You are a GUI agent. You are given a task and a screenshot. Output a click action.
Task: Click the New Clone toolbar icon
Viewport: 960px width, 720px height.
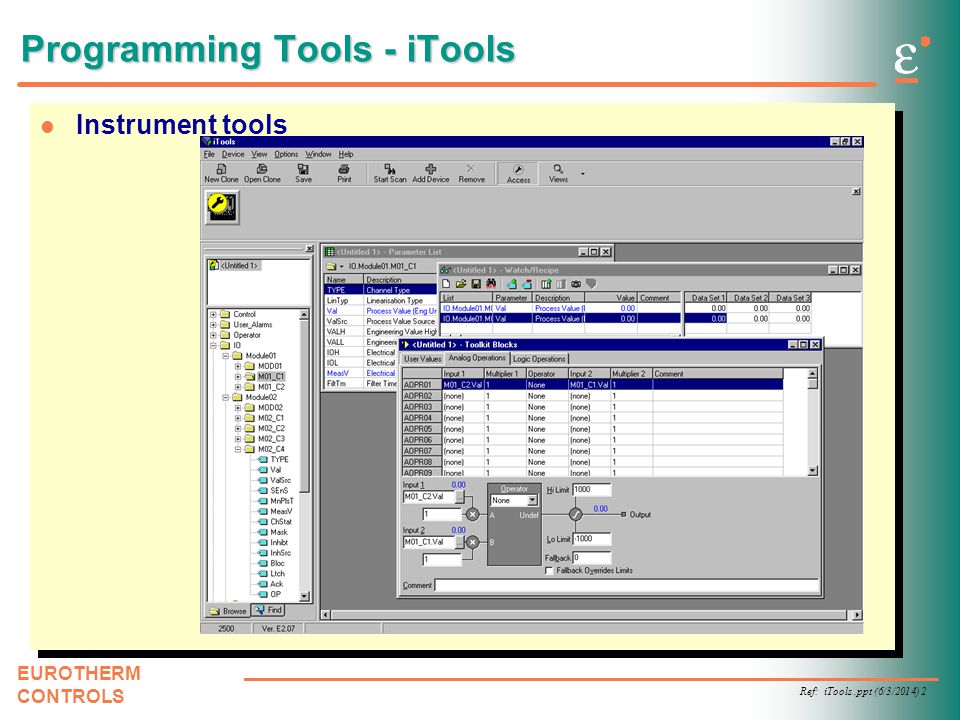[221, 169]
